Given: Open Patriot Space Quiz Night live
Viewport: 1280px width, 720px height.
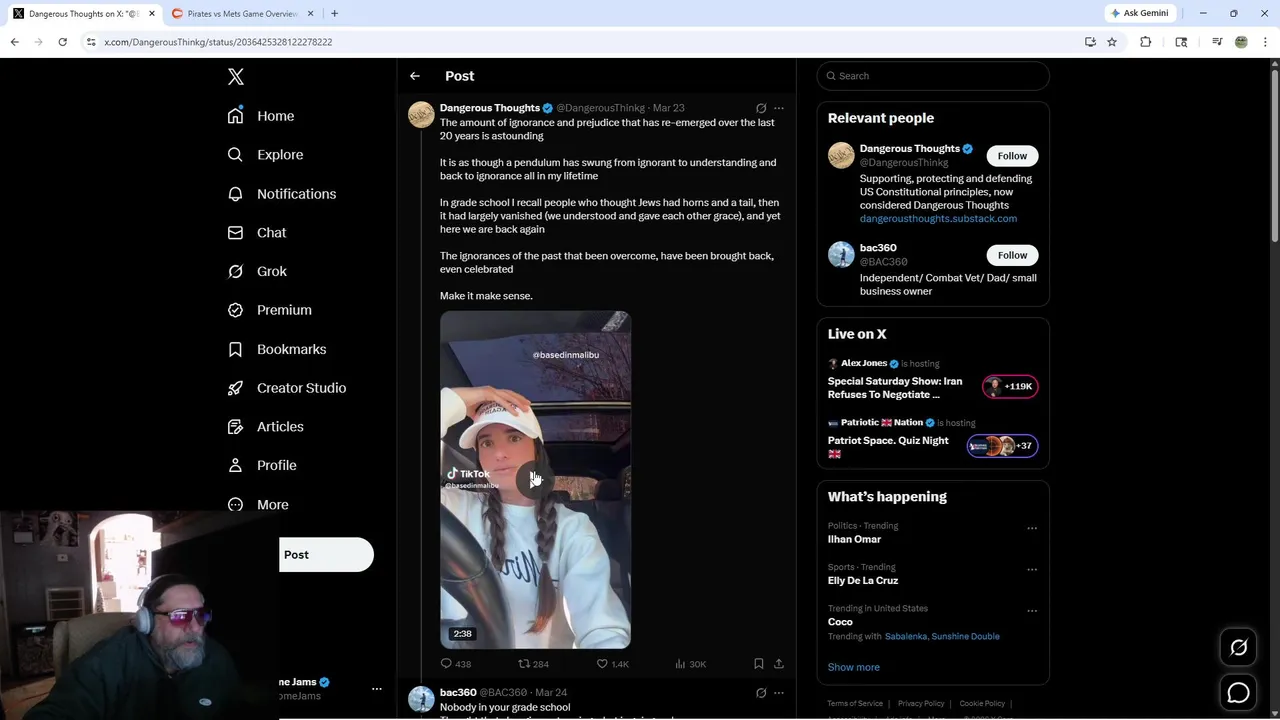Looking at the screenshot, I should pyautogui.click(x=888, y=447).
